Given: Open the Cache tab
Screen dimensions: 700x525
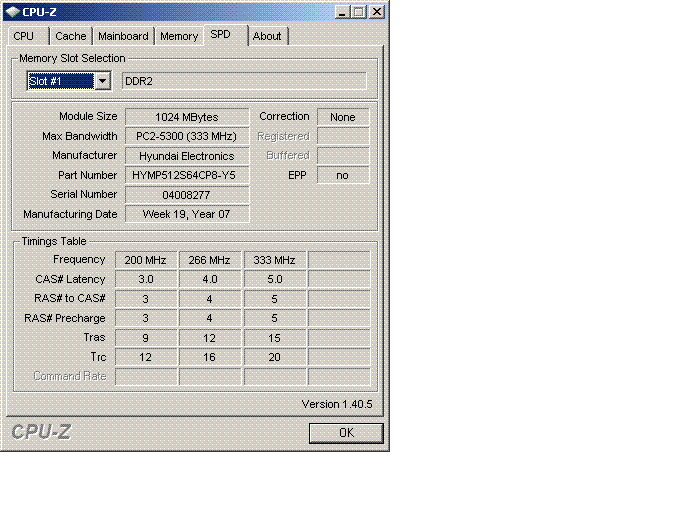Looking at the screenshot, I should (71, 36).
